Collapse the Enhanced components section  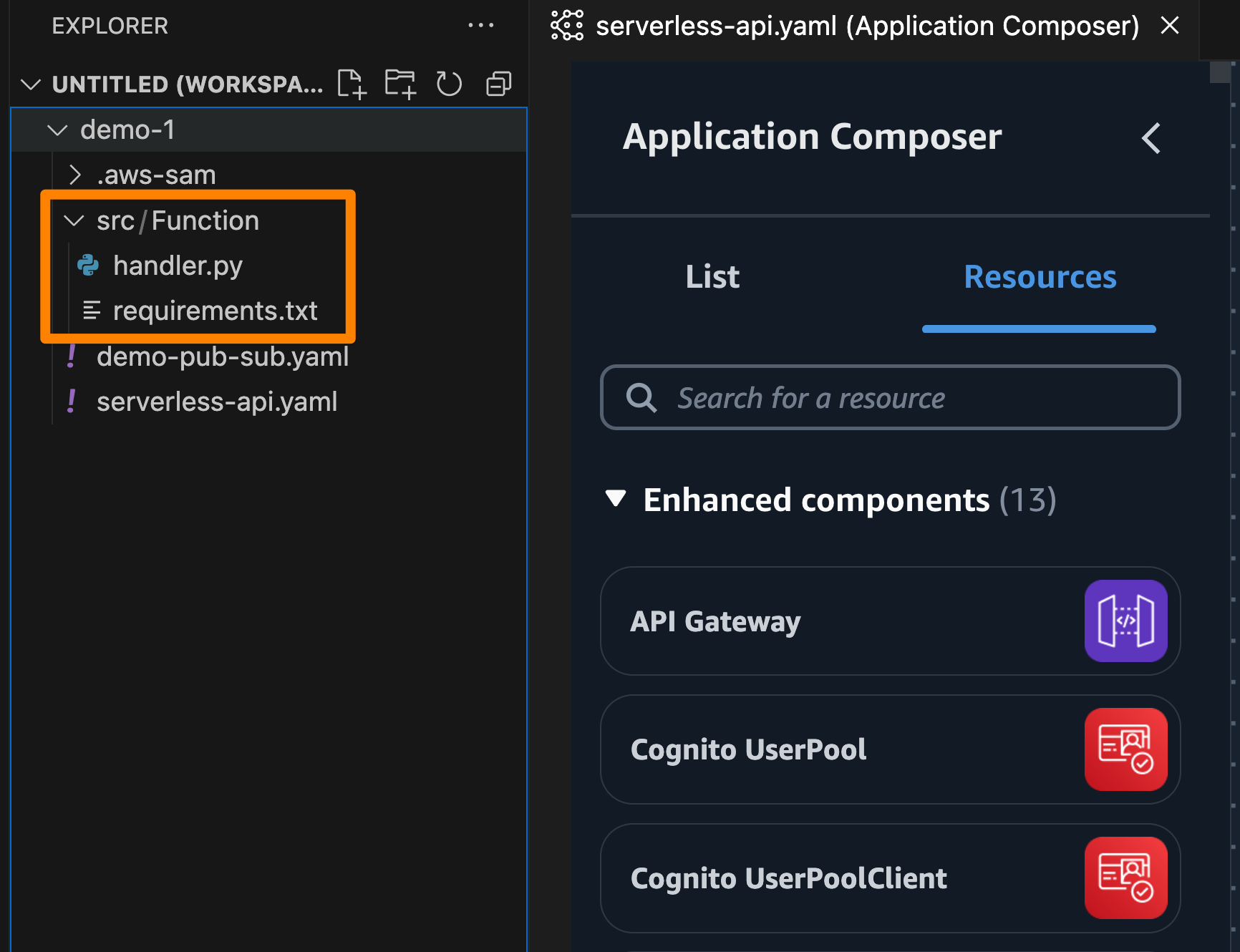point(616,499)
